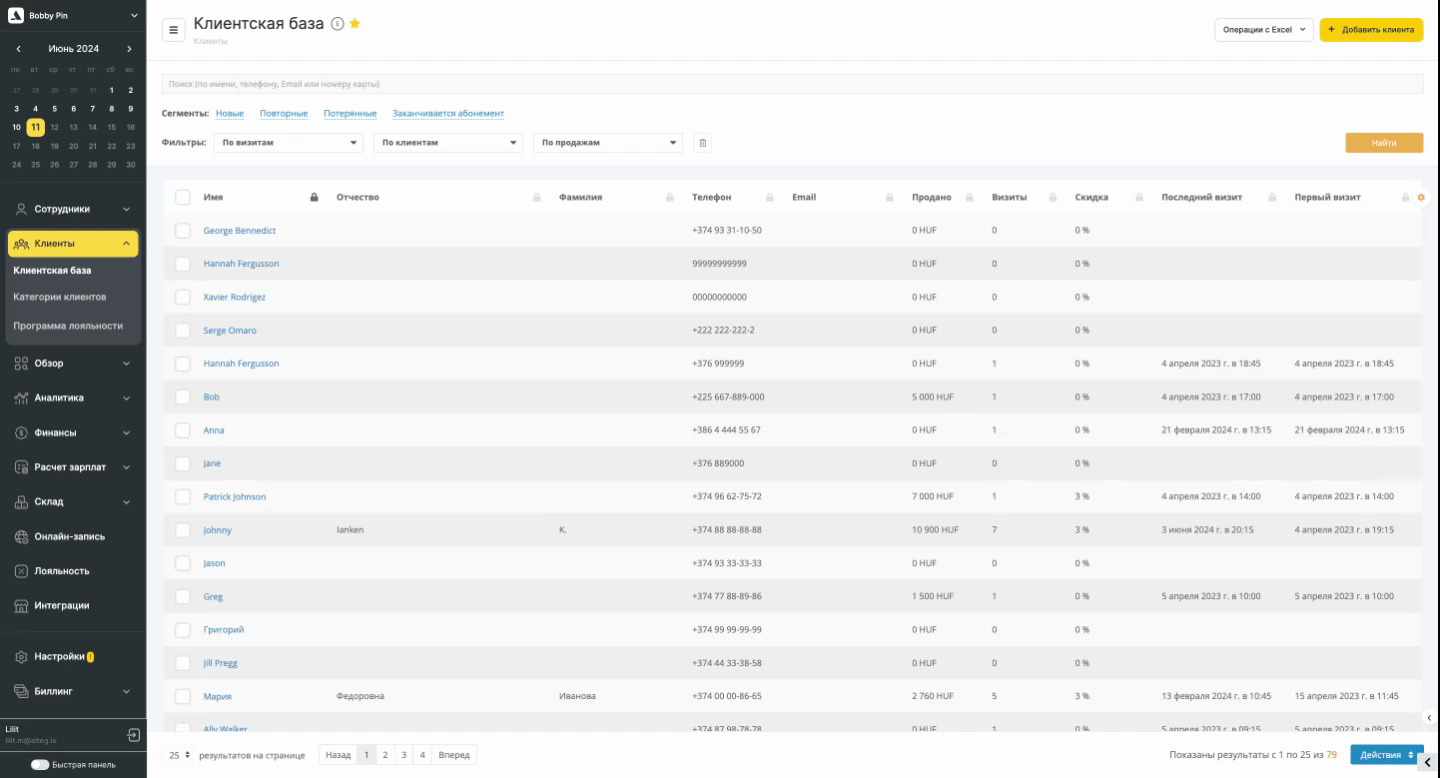Open the Лояльность sidebar item

click(x=73, y=571)
